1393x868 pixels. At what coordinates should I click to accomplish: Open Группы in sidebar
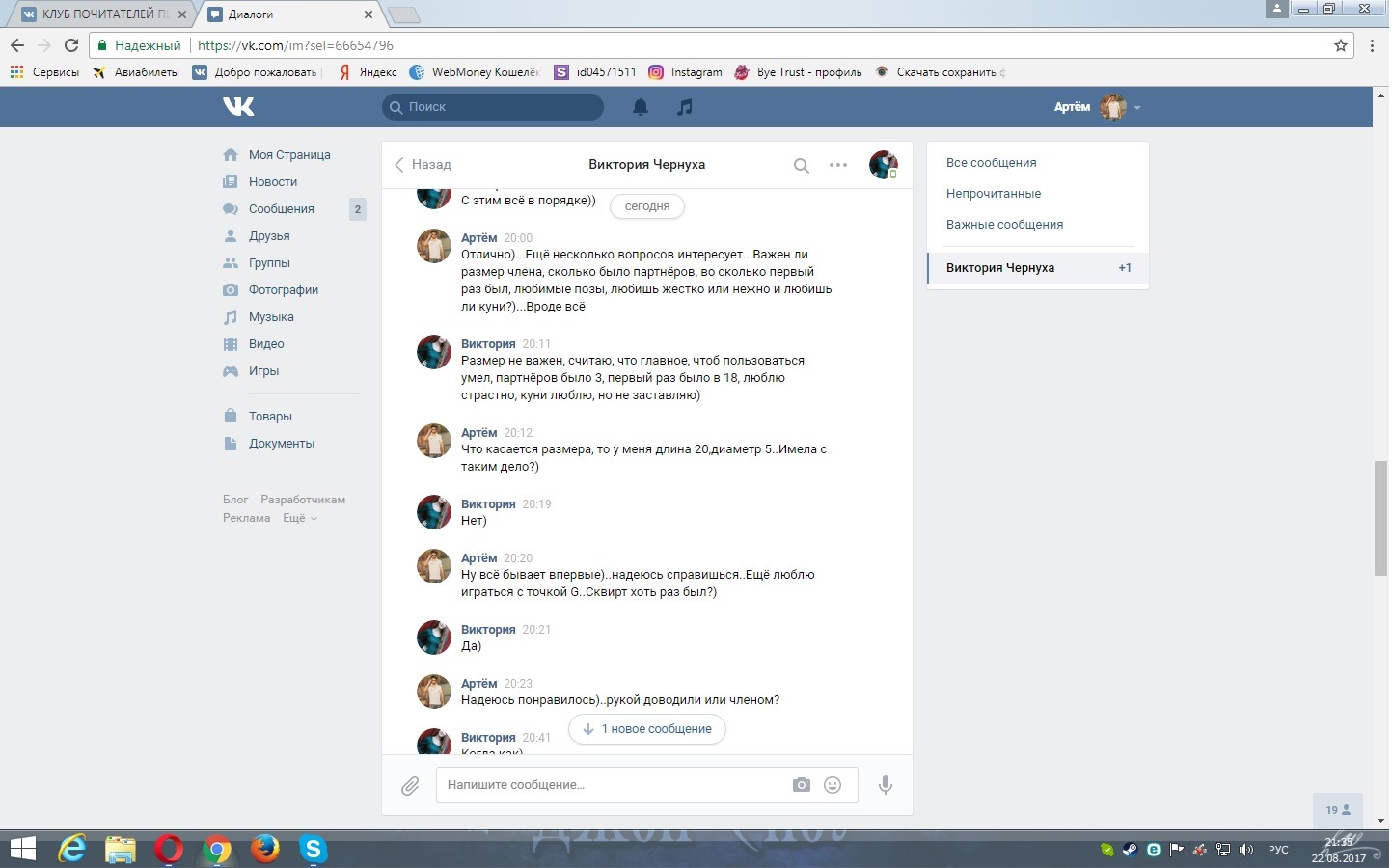click(x=269, y=262)
